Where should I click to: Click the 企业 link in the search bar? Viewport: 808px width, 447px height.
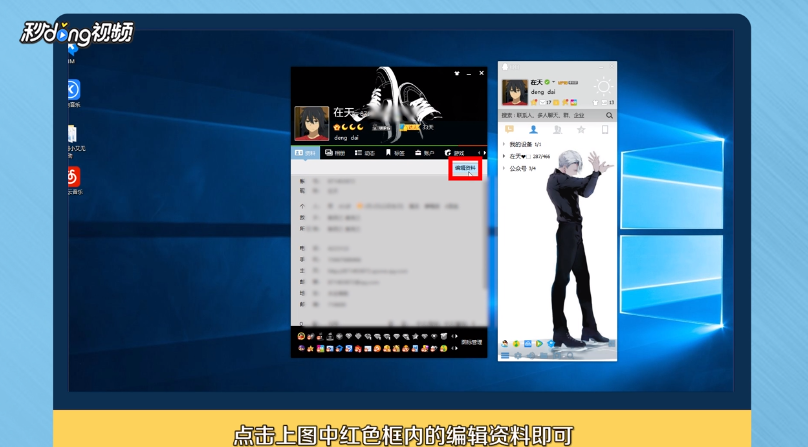pyautogui.click(x=579, y=115)
